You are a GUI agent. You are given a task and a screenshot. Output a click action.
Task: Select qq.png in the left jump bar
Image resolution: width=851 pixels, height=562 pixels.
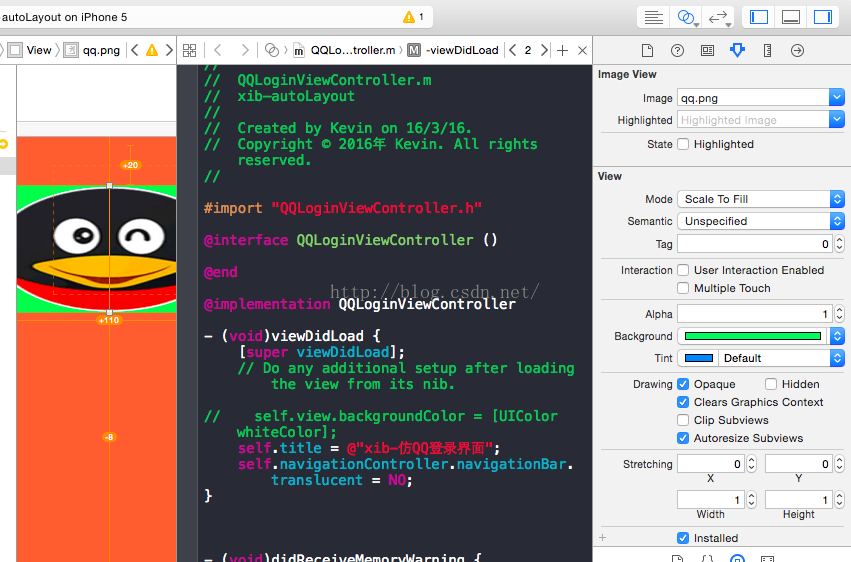pos(92,50)
